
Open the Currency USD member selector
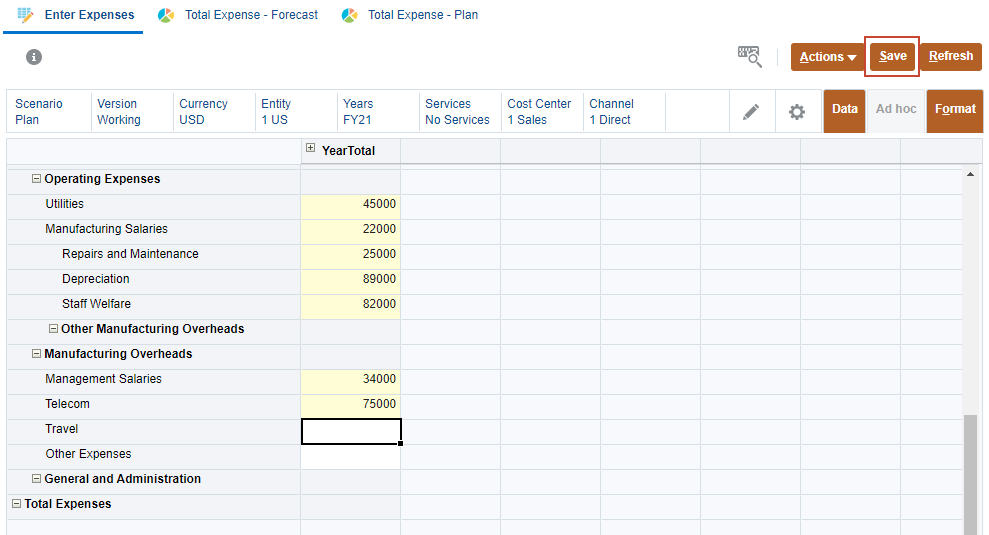tap(214, 112)
